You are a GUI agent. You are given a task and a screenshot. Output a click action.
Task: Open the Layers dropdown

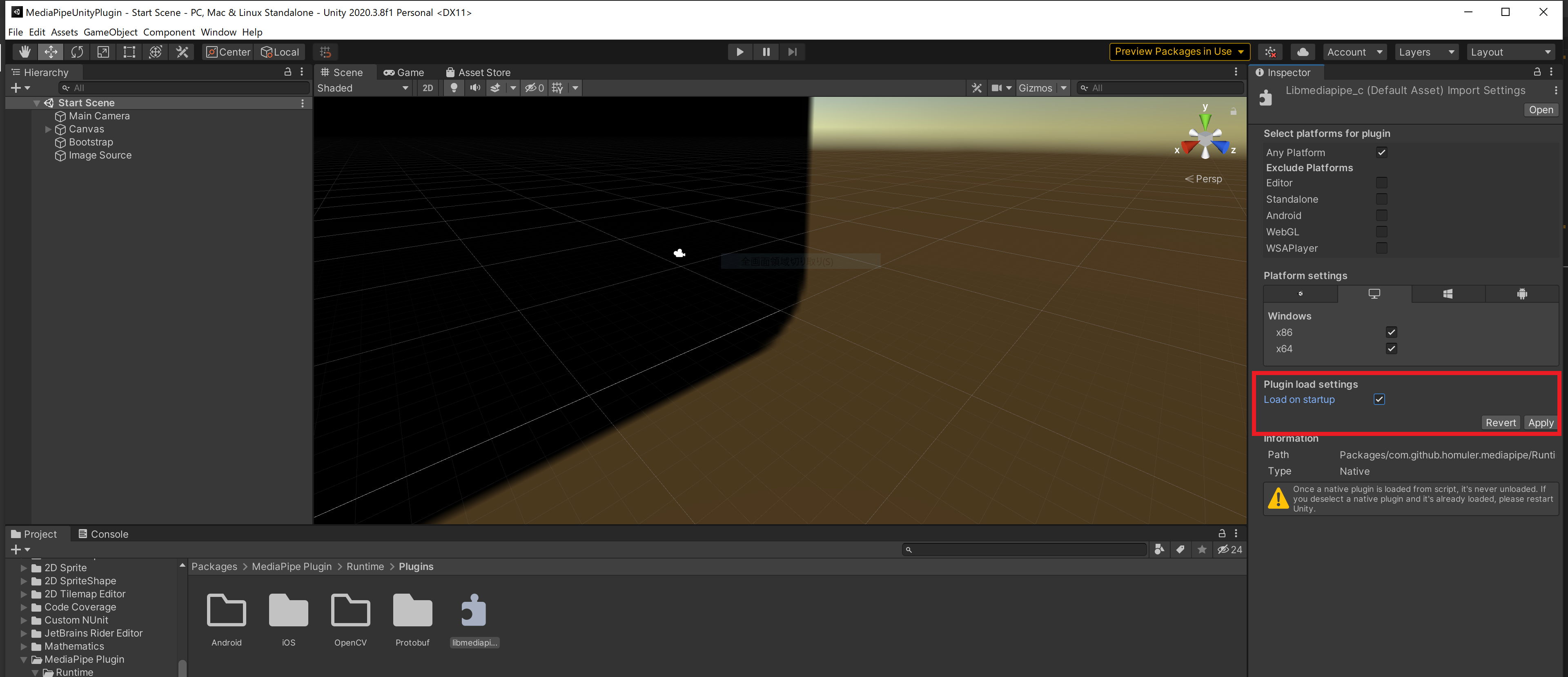pyautogui.click(x=1426, y=52)
